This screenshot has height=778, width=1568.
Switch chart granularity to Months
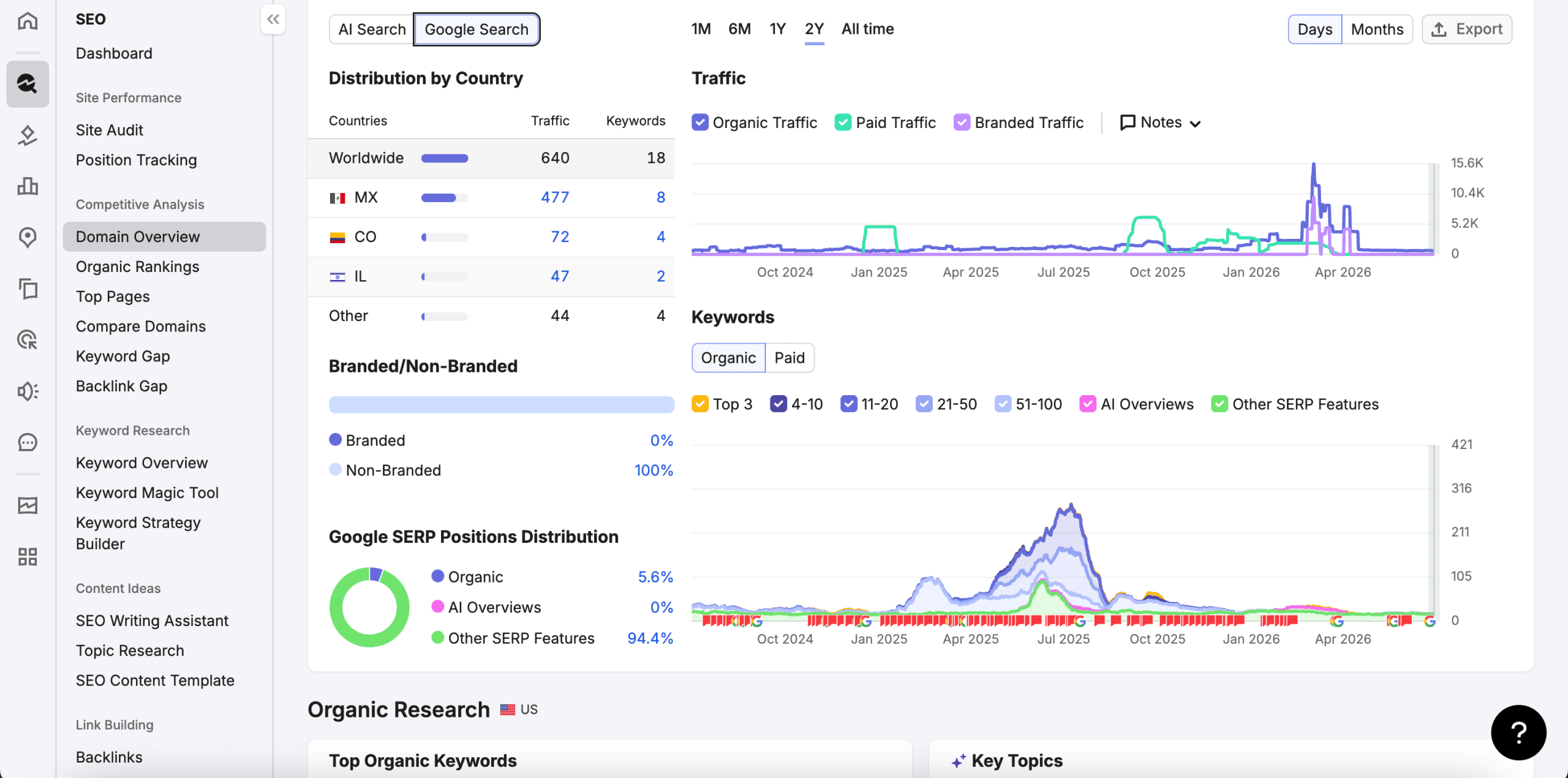tap(1377, 29)
